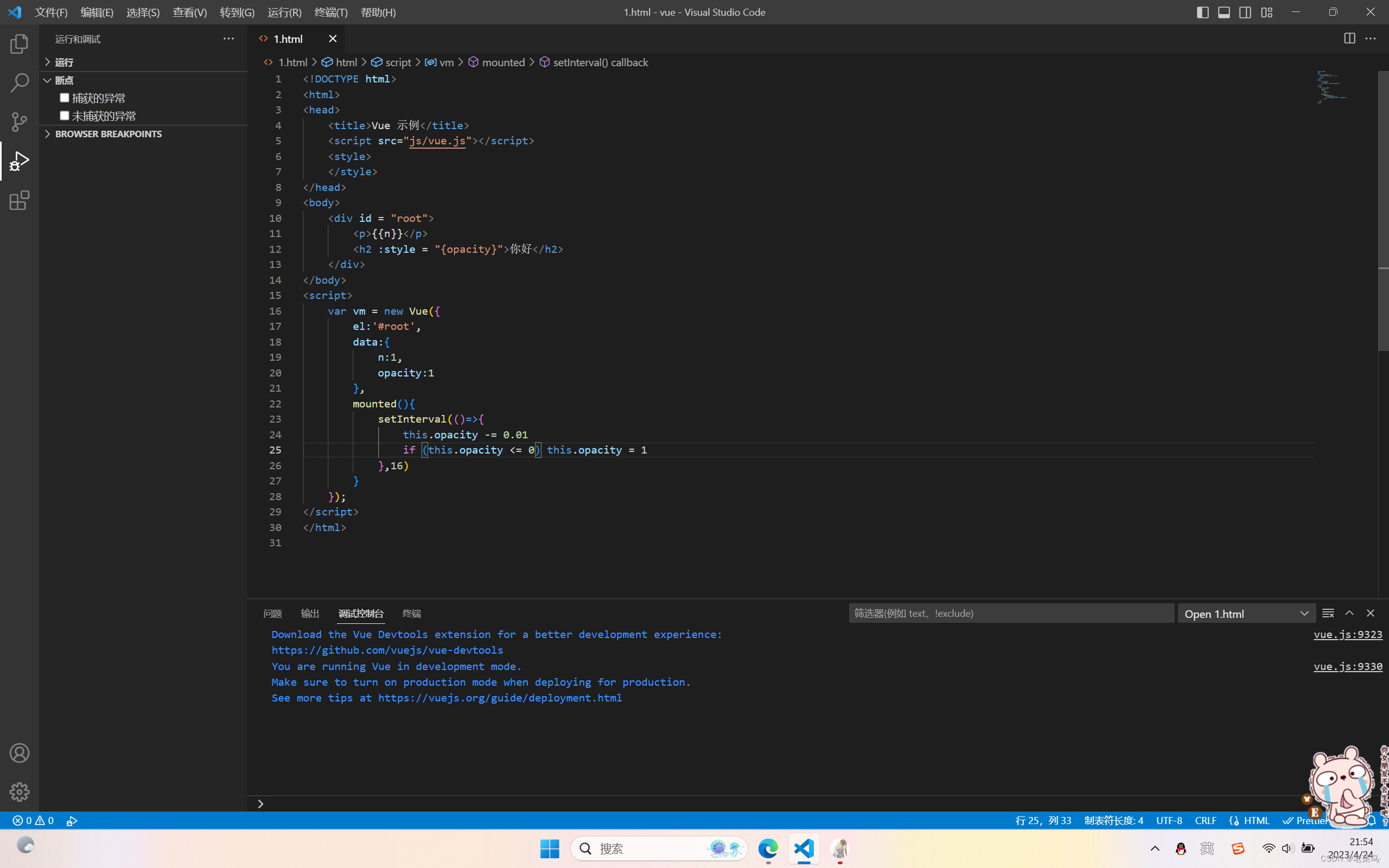Click the breadcrumb 'mounted' in editor header
1389x868 pixels.
pyautogui.click(x=504, y=62)
